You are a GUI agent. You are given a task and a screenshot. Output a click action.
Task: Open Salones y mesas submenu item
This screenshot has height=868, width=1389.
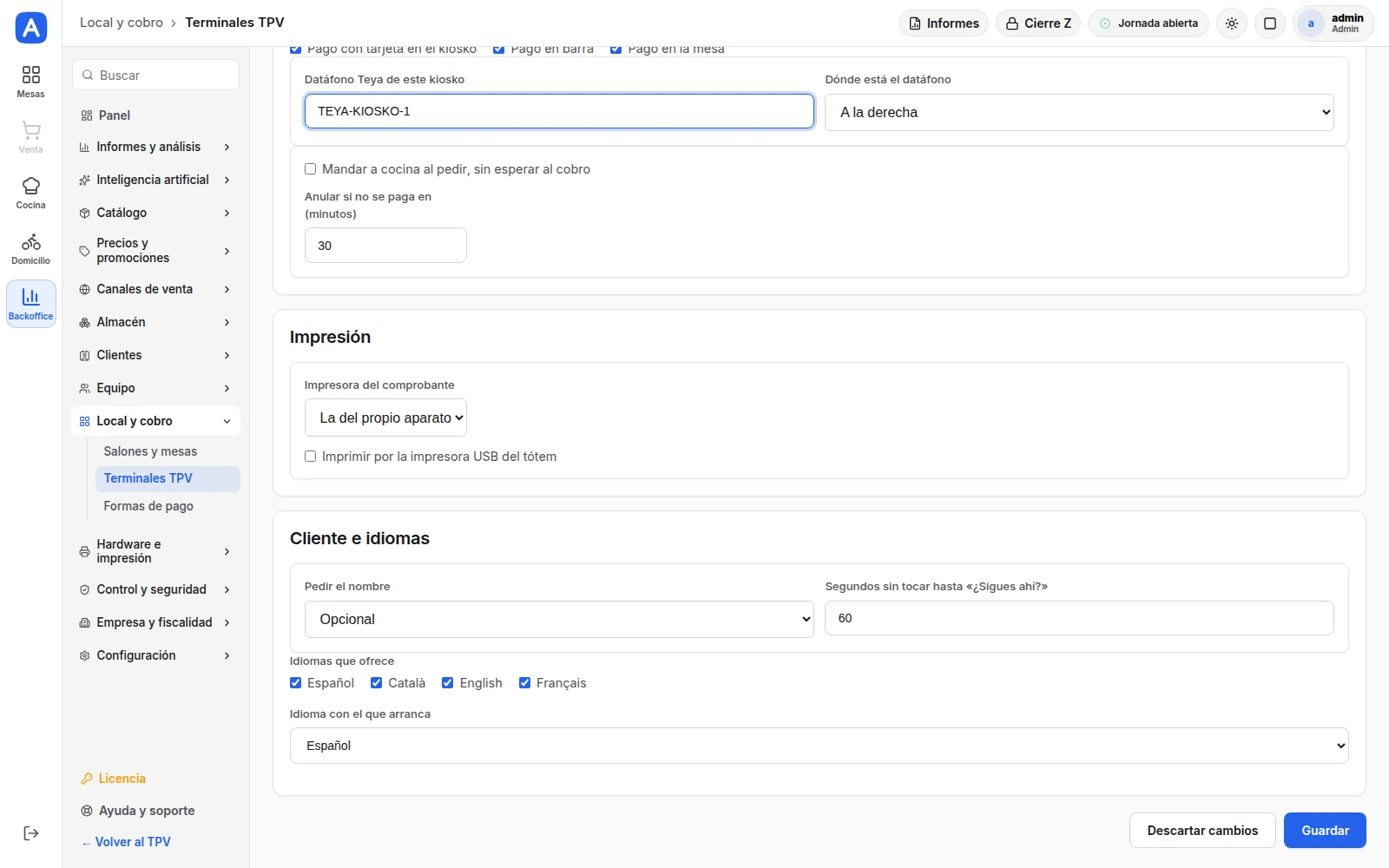(x=168, y=451)
